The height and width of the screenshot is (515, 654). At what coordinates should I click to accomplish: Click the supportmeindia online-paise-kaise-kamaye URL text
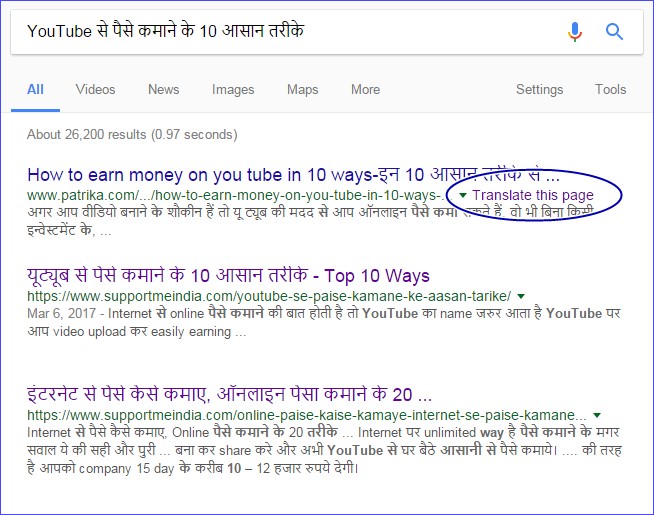(x=307, y=415)
